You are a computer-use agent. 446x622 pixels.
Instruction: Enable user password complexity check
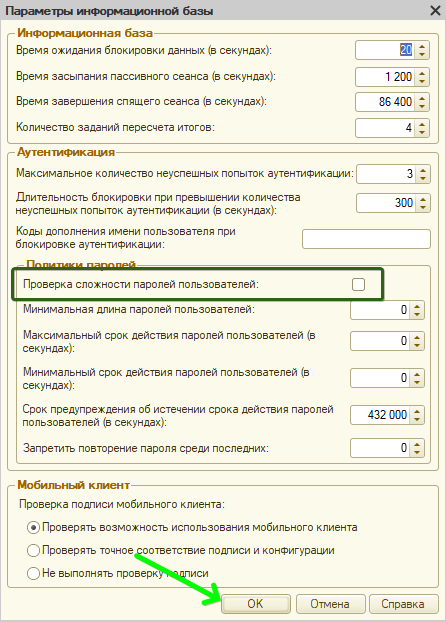(x=358, y=284)
